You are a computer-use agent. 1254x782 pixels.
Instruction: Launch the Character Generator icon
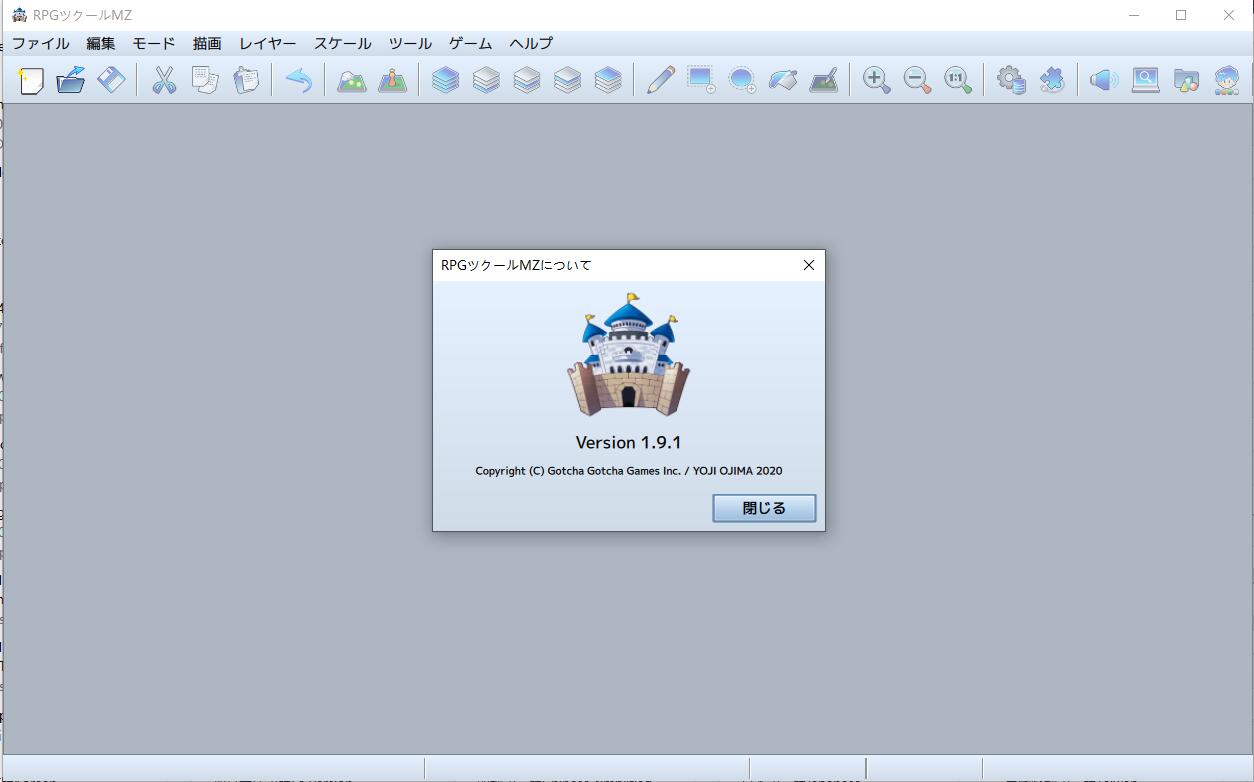[x=1227, y=80]
